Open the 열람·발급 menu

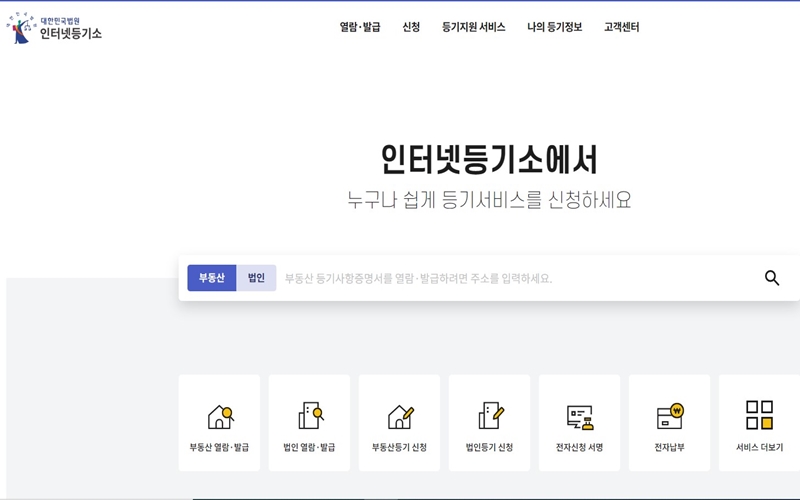pyautogui.click(x=360, y=27)
